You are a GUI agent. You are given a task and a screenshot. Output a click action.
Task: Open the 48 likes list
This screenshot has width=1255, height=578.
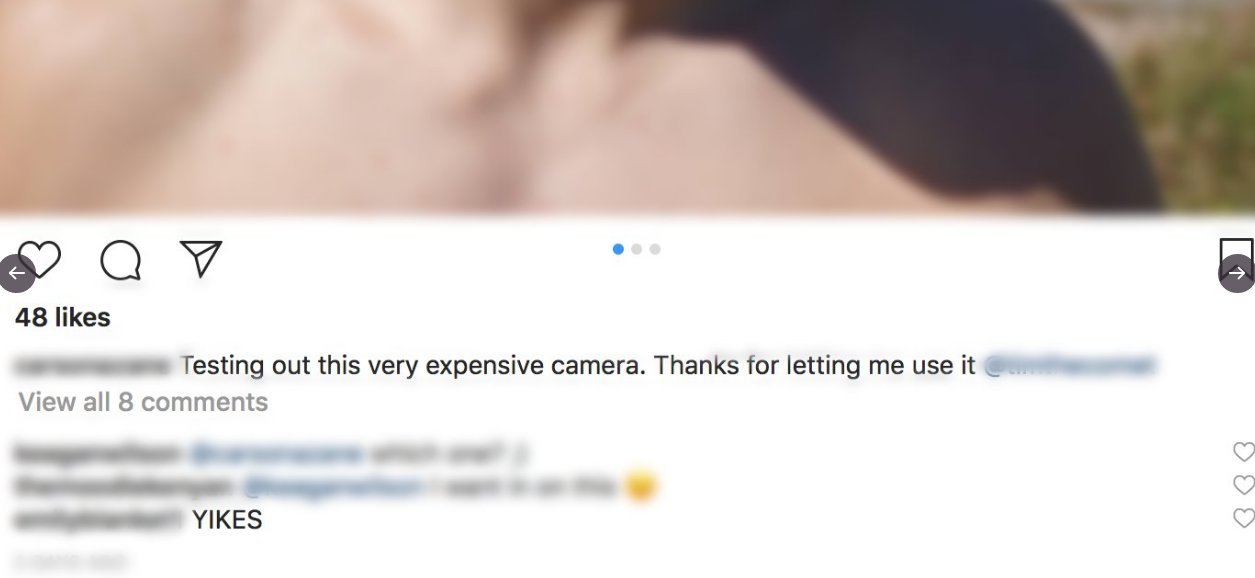coord(63,317)
